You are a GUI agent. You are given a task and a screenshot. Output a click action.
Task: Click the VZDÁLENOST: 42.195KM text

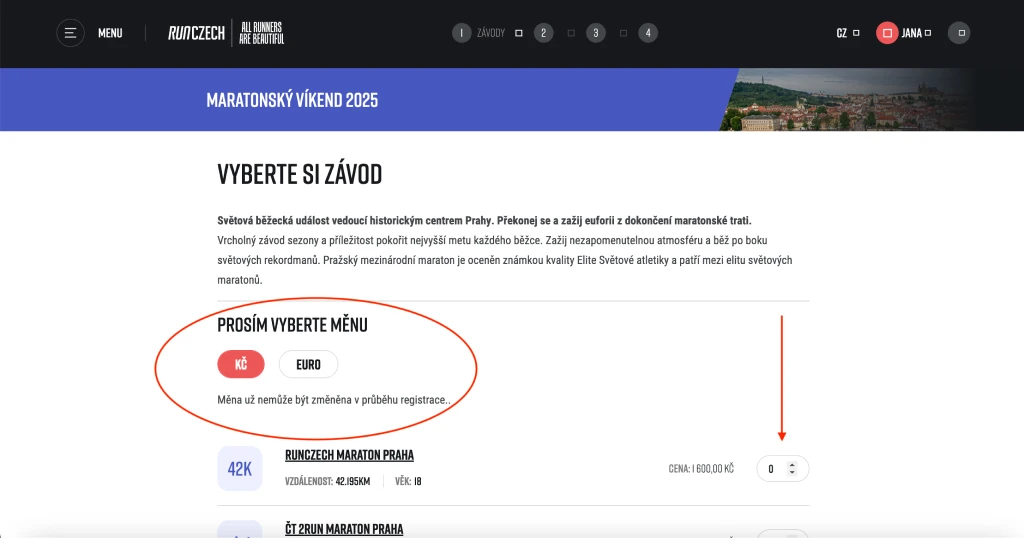pos(328,481)
